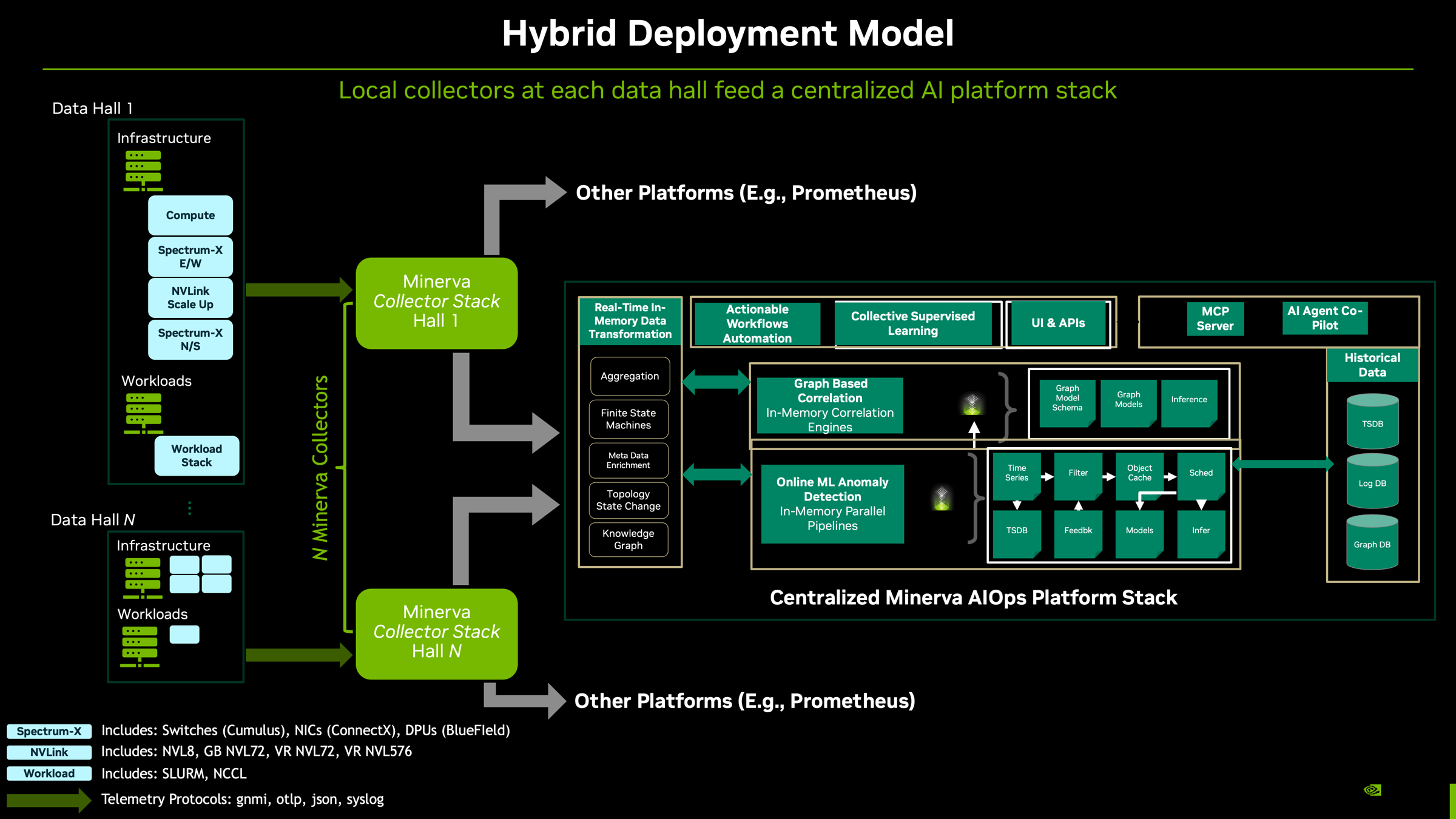Click the Spectrum-X legend label

click(x=49, y=731)
